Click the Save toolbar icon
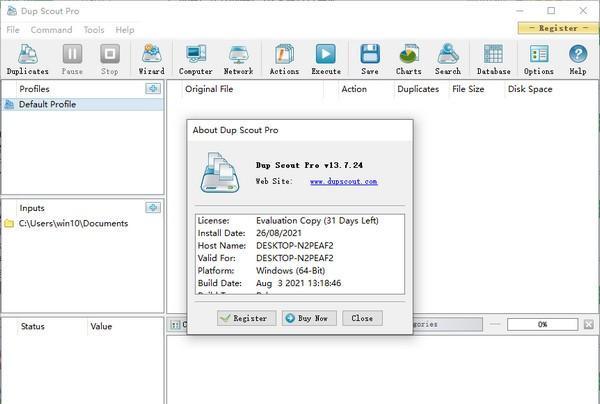The height and width of the screenshot is (404, 600). click(370, 59)
